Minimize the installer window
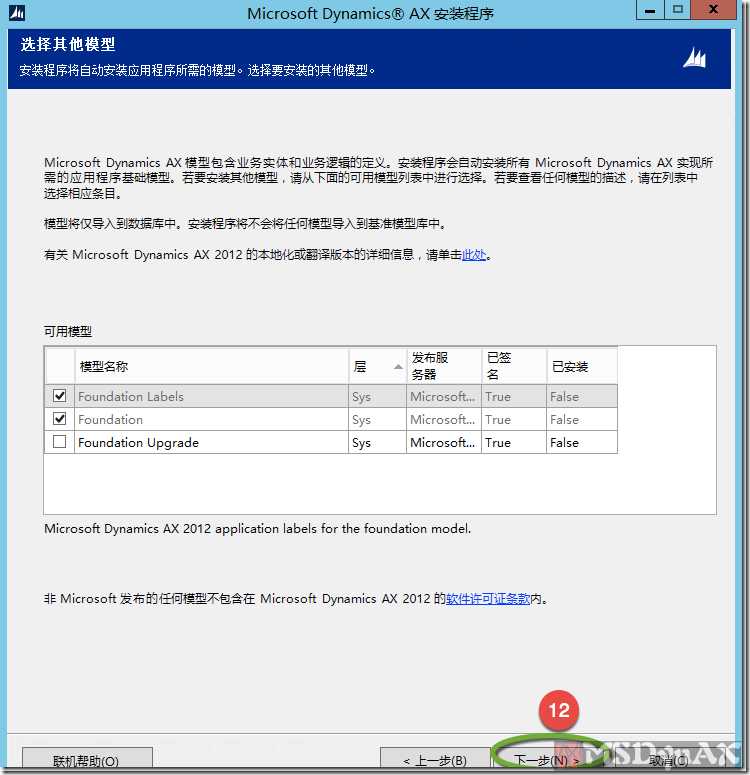The height and width of the screenshot is (775, 750). coord(650,10)
